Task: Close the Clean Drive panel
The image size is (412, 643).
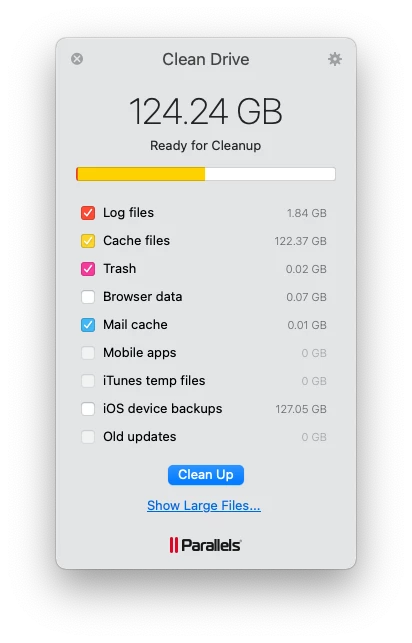Action: coord(77,59)
